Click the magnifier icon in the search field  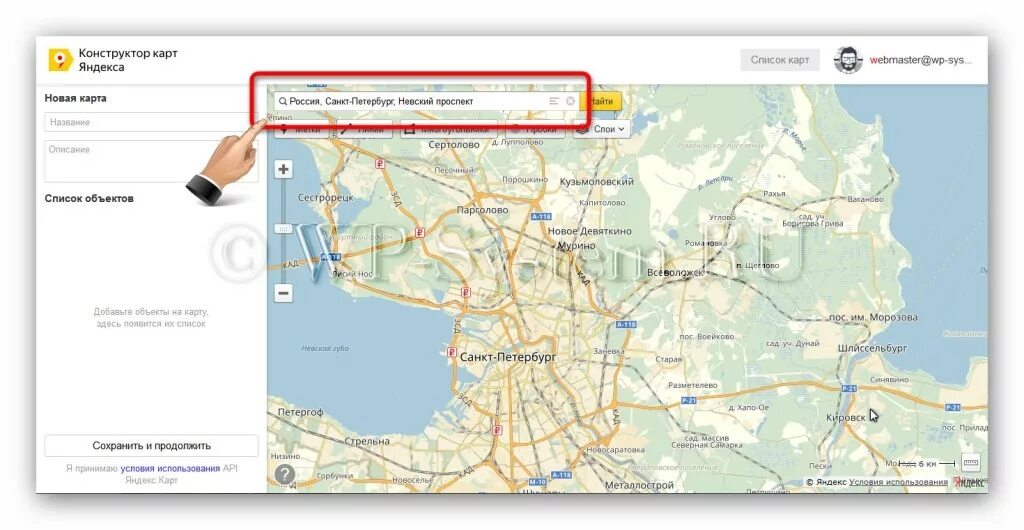pyautogui.click(x=283, y=102)
